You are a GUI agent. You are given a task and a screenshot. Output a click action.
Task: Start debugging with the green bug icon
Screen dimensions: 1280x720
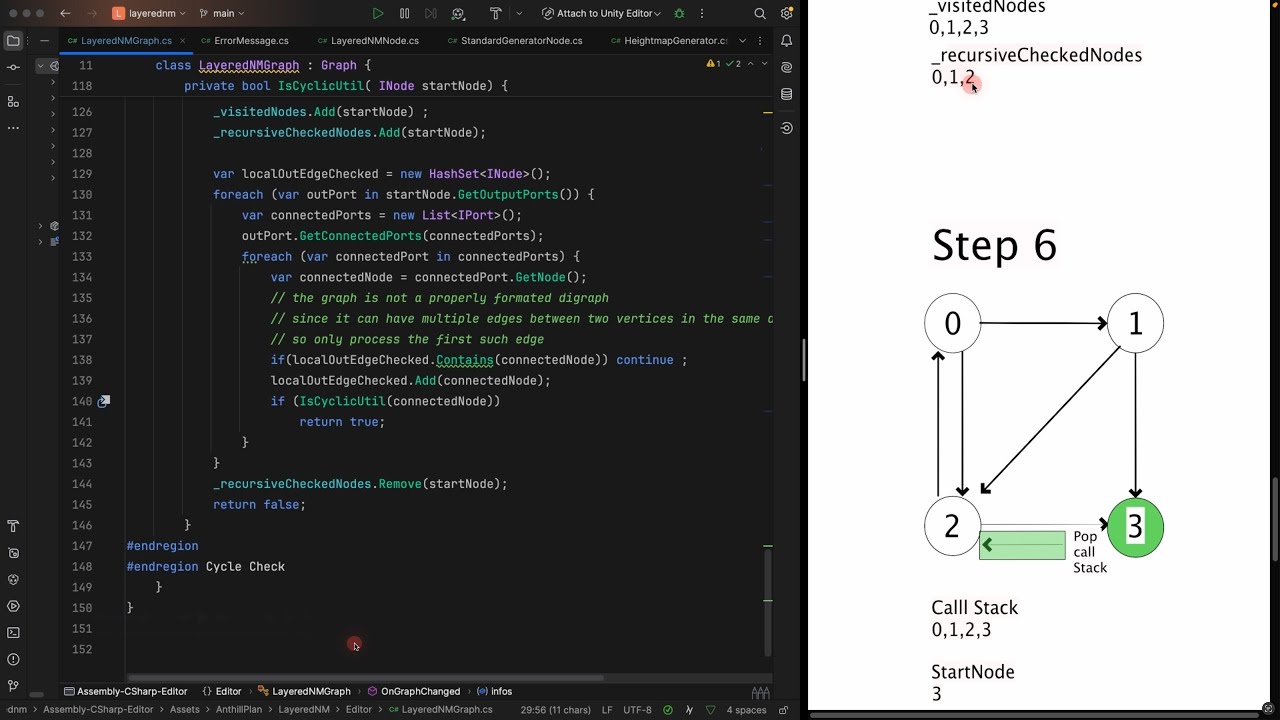[x=679, y=14]
